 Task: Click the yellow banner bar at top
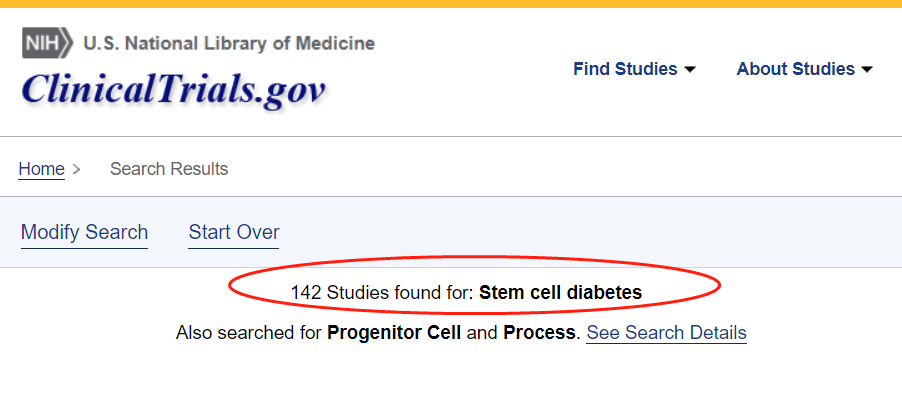pos(450,4)
